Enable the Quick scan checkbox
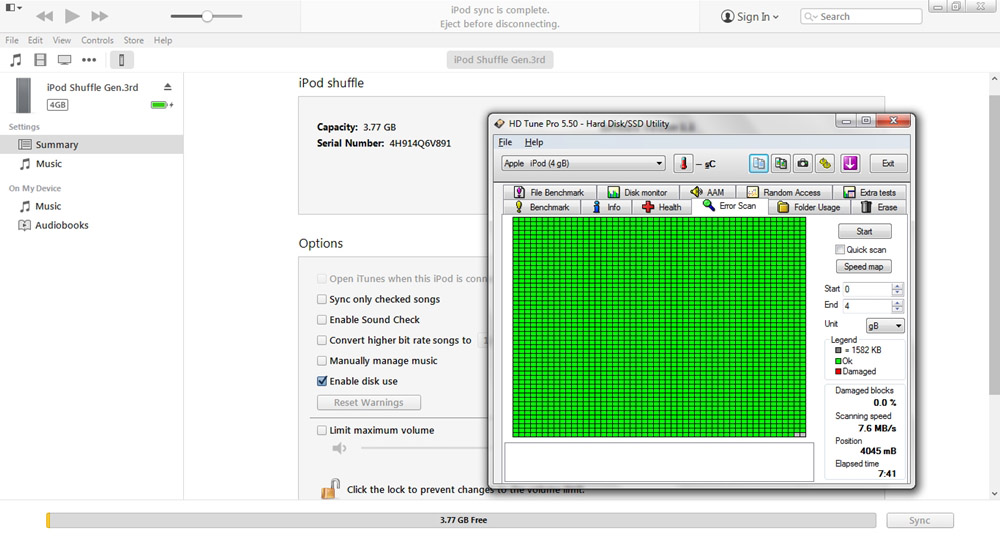This screenshot has width=1000, height=536. [840, 250]
